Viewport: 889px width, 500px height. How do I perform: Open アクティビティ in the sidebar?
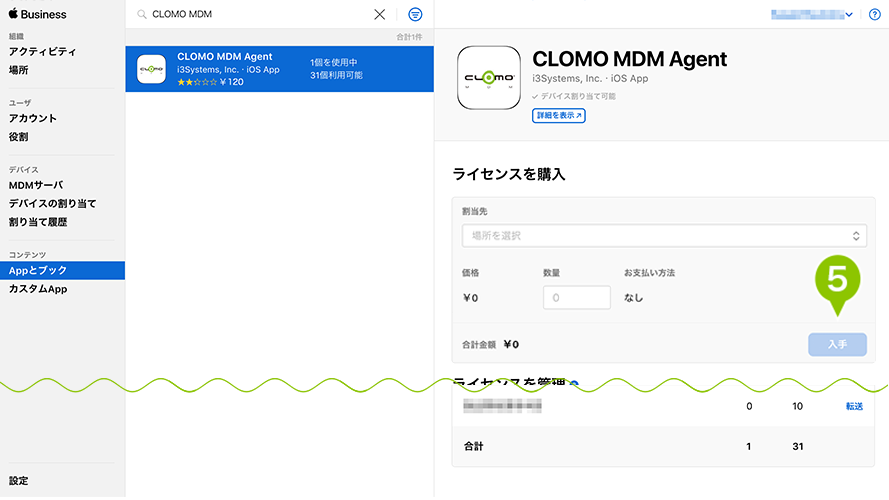pyautogui.click(x=43, y=52)
